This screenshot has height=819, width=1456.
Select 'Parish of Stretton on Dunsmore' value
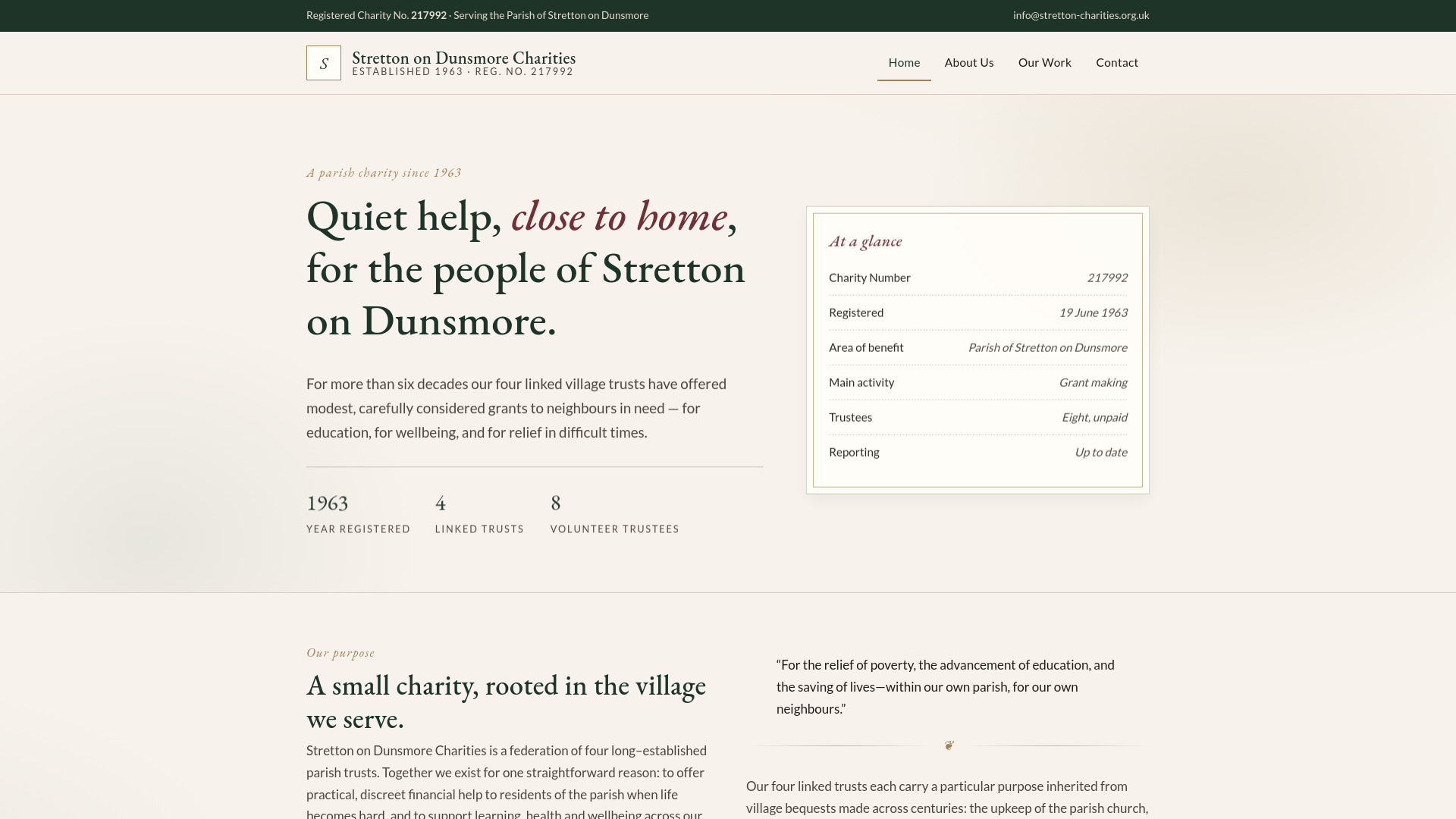(1047, 347)
